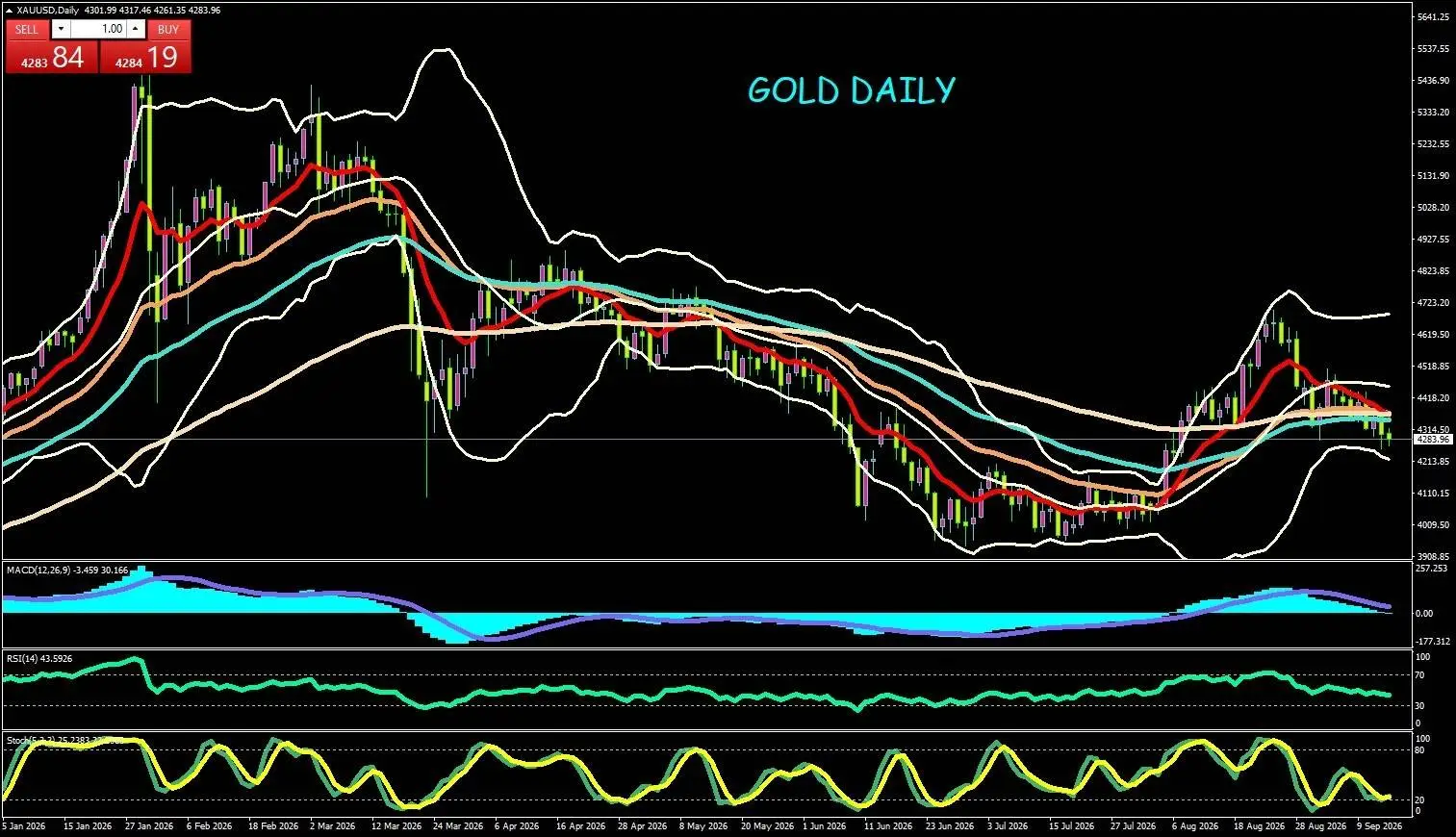Click the SELL button
This screenshot has height=837, width=1456.
(27, 29)
